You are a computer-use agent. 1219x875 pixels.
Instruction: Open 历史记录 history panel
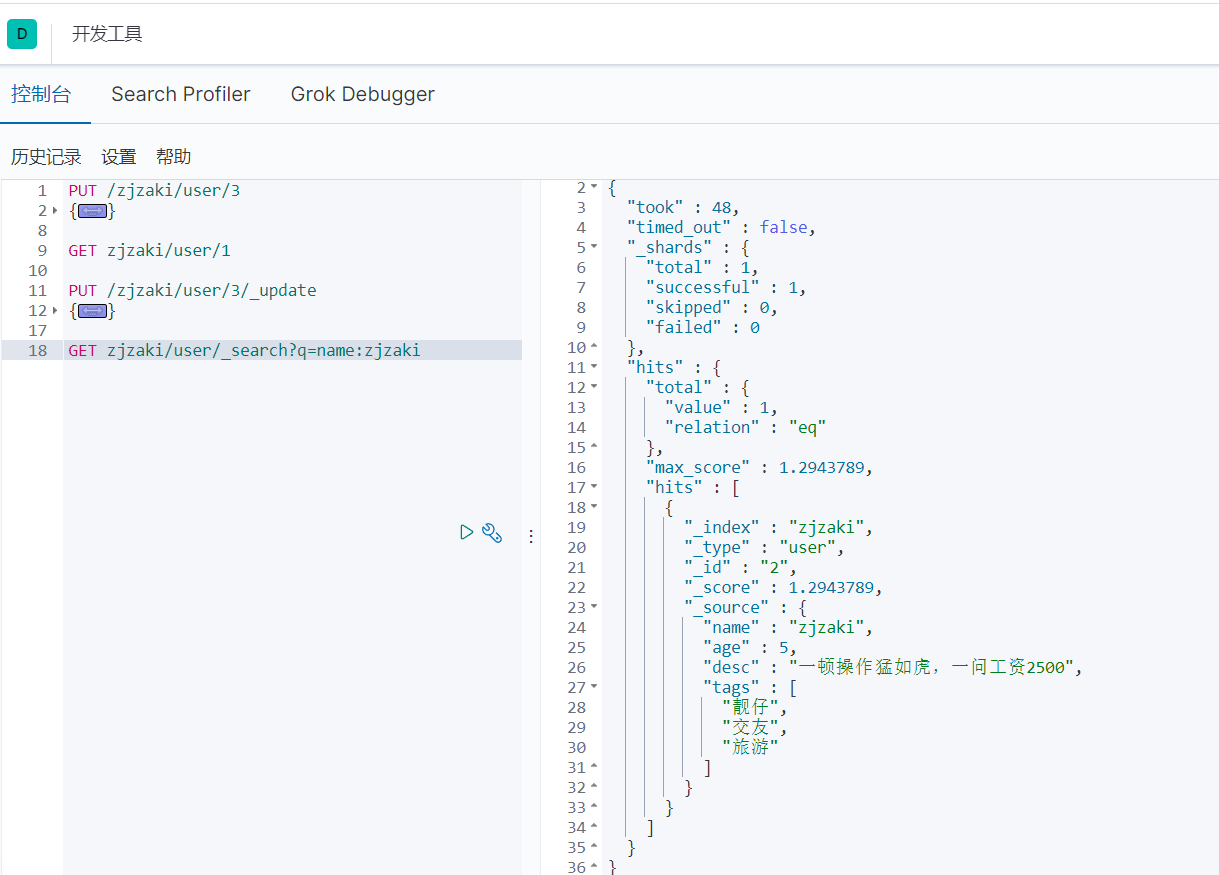[46, 157]
